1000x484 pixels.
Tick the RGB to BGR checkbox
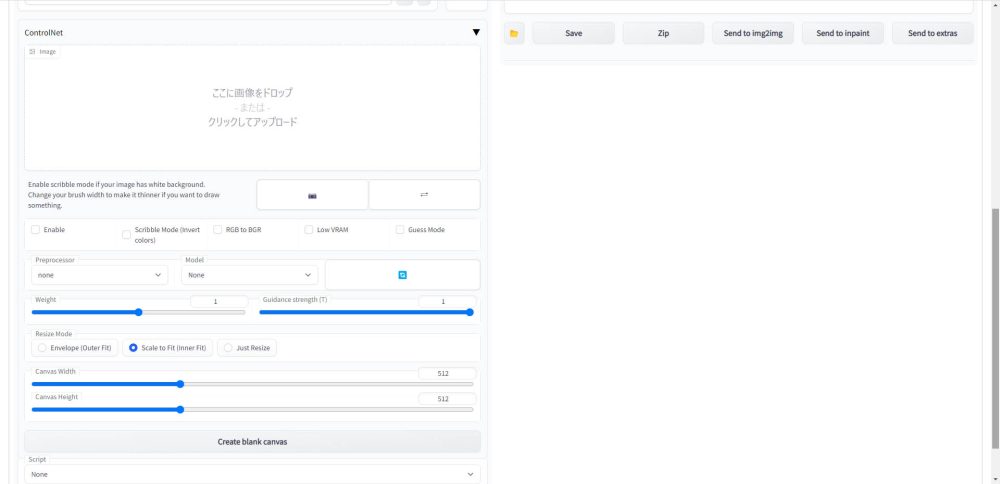[218, 230]
